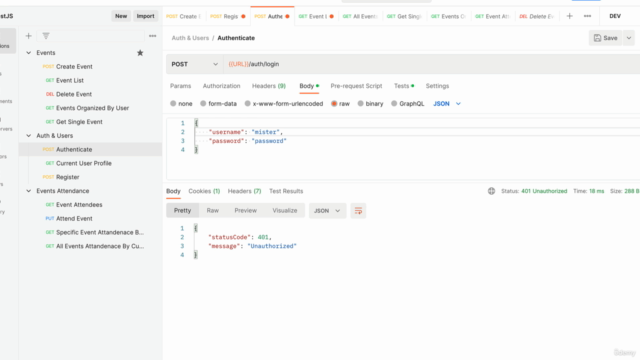Switch to GET Get Singl tab
The height and width of the screenshot is (360, 640).
[x=404, y=16]
